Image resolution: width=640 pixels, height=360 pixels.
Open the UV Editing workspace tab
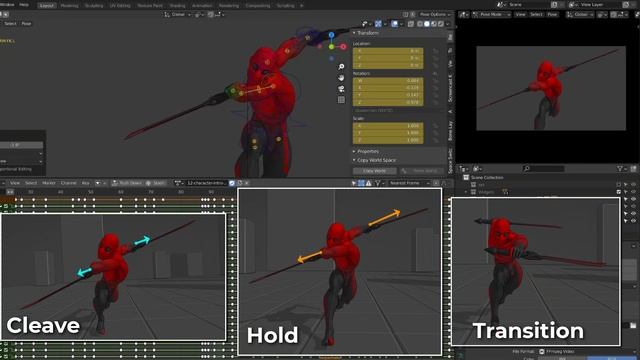[x=120, y=6]
